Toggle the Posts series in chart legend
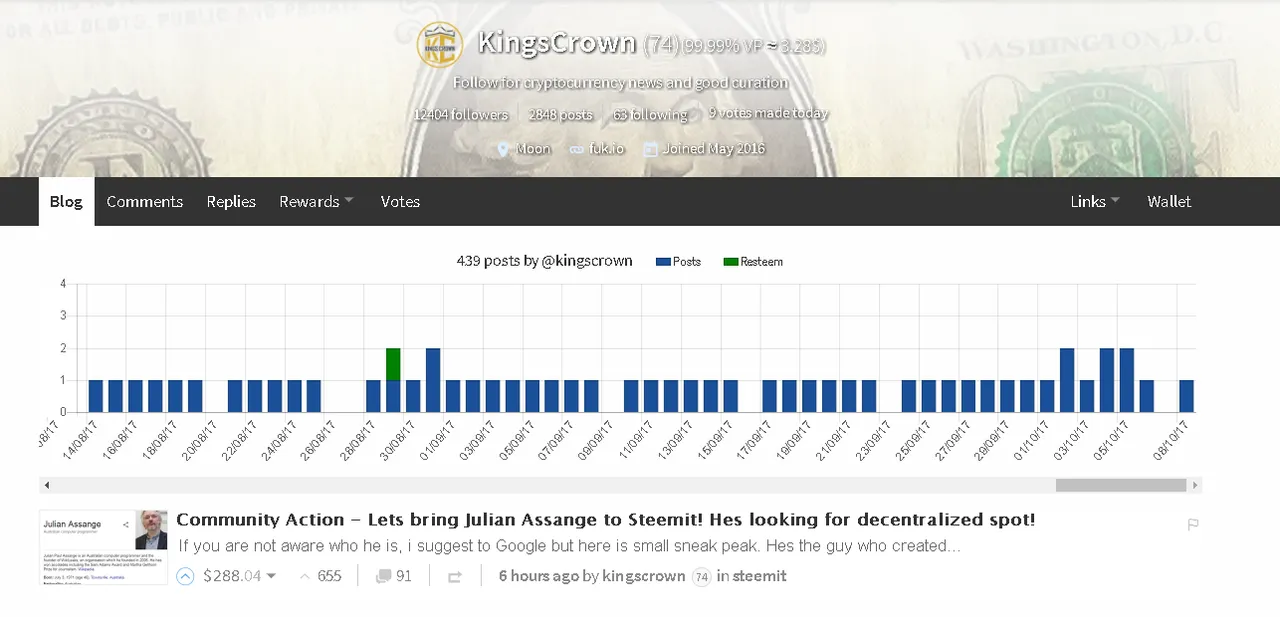 [x=678, y=262]
